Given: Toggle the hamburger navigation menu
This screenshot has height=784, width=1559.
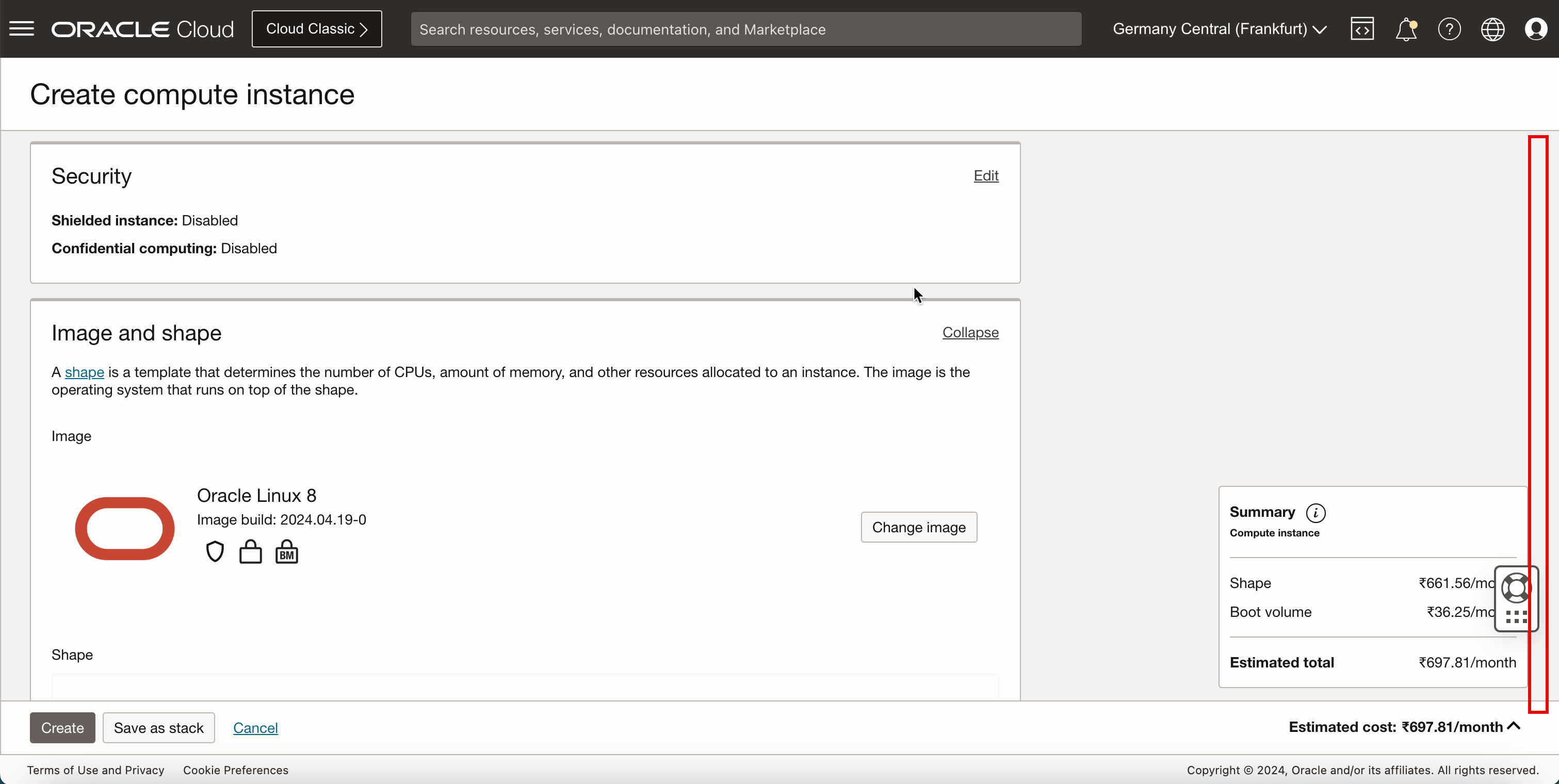Looking at the screenshot, I should pyautogui.click(x=22, y=28).
